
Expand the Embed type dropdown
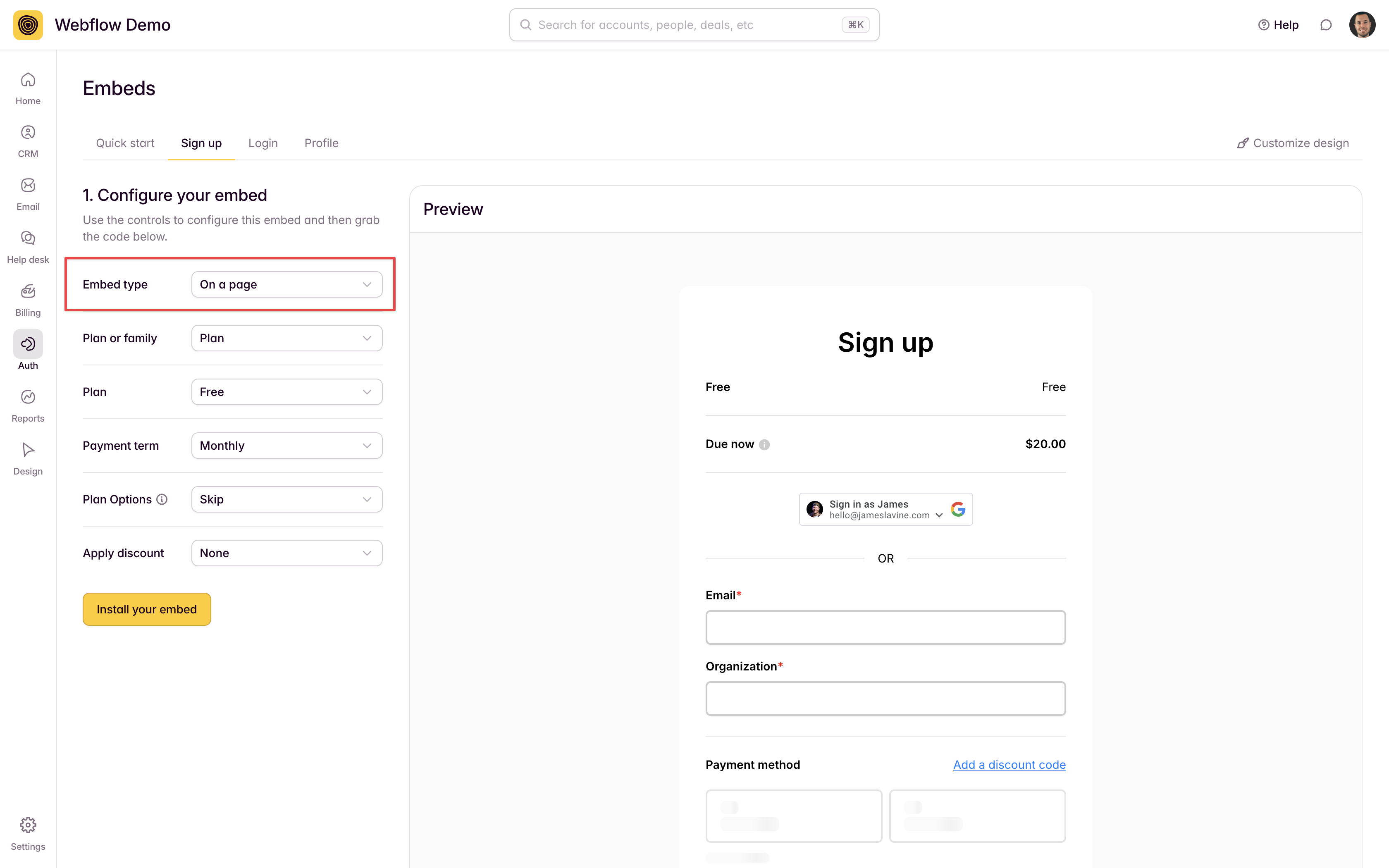click(286, 285)
